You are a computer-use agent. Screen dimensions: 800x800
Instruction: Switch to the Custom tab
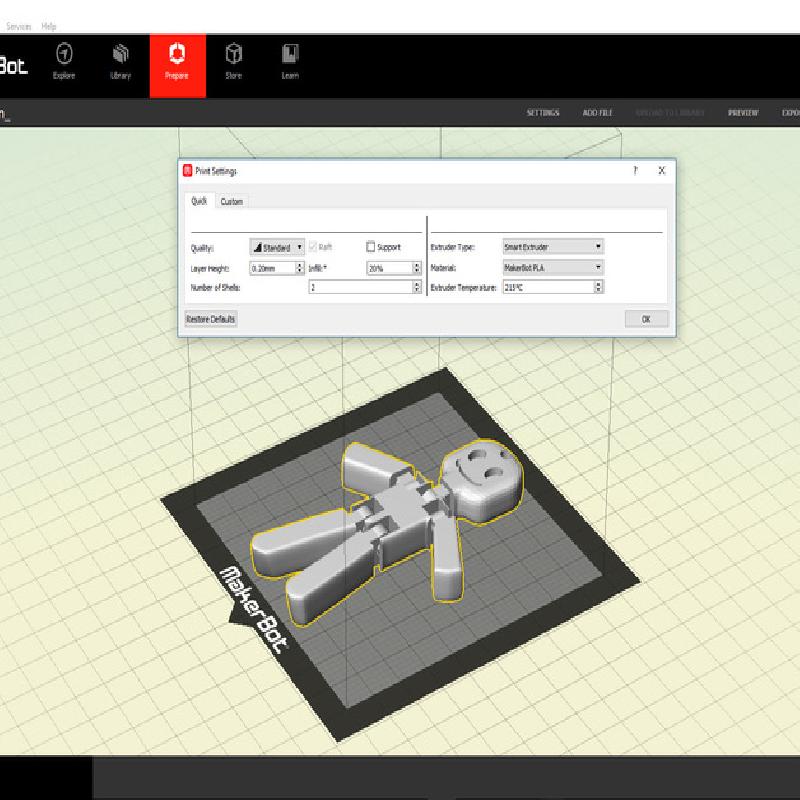pyautogui.click(x=232, y=202)
